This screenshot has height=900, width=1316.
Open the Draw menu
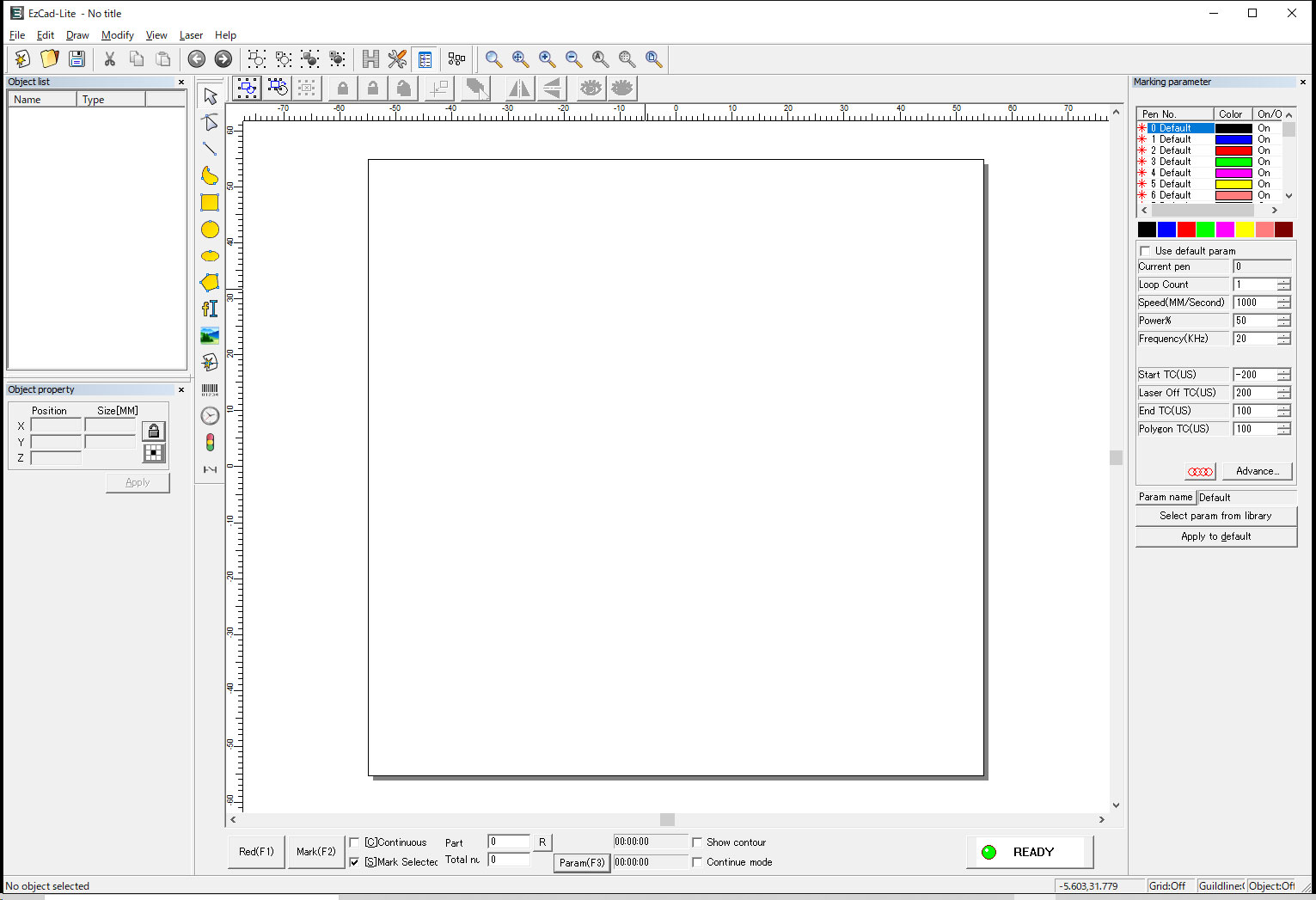(x=77, y=35)
